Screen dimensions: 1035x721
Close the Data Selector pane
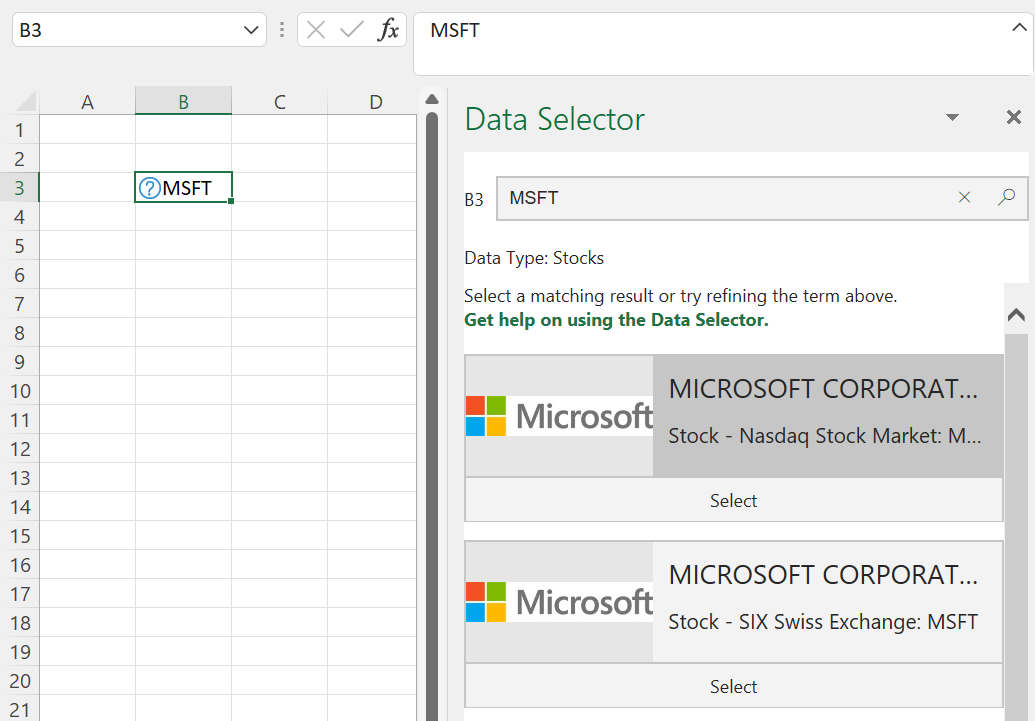click(x=1014, y=118)
